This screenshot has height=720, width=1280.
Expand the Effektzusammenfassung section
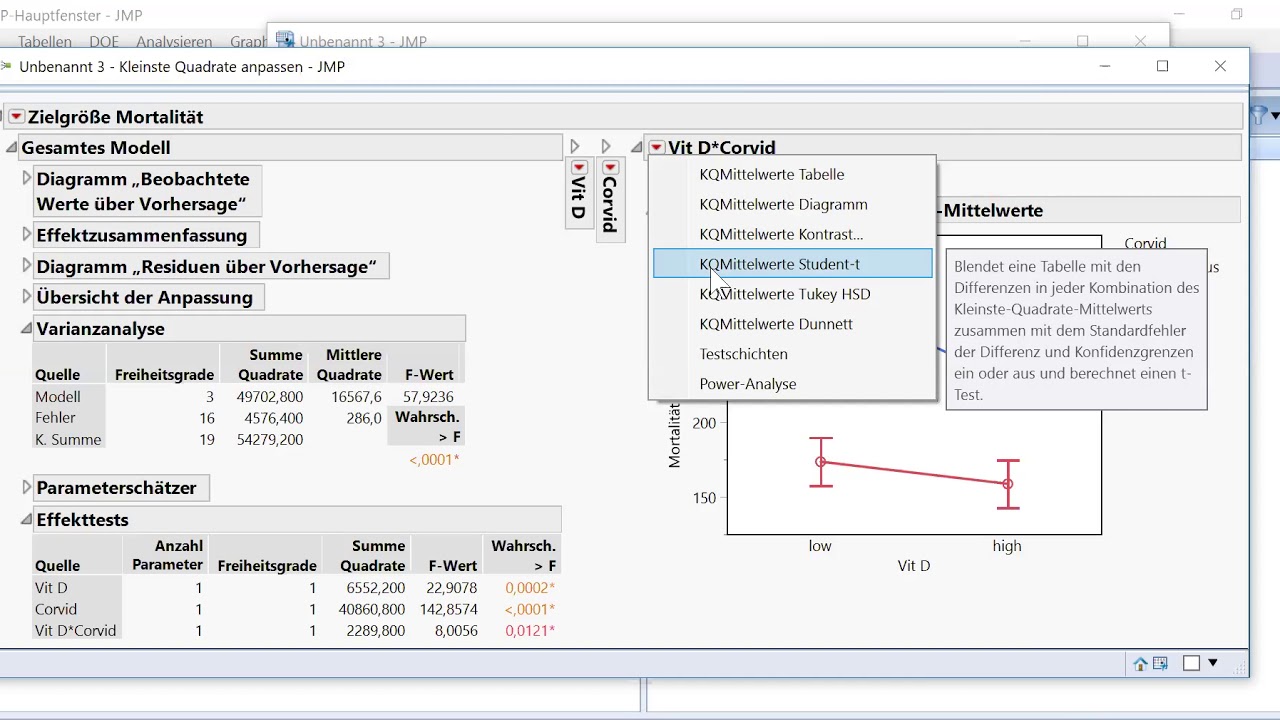[x=27, y=235]
